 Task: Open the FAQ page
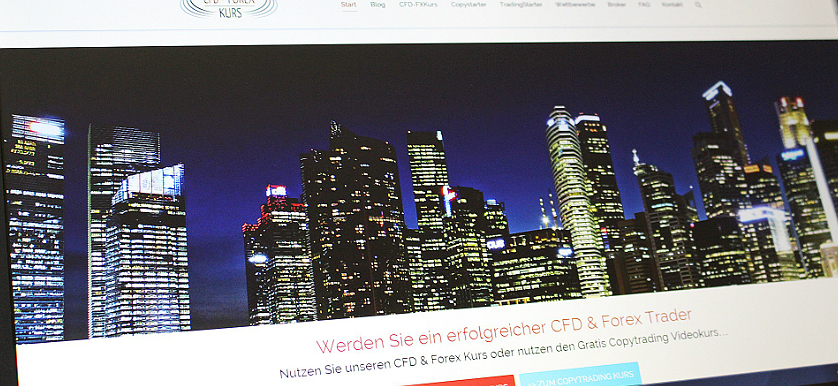pos(643,4)
